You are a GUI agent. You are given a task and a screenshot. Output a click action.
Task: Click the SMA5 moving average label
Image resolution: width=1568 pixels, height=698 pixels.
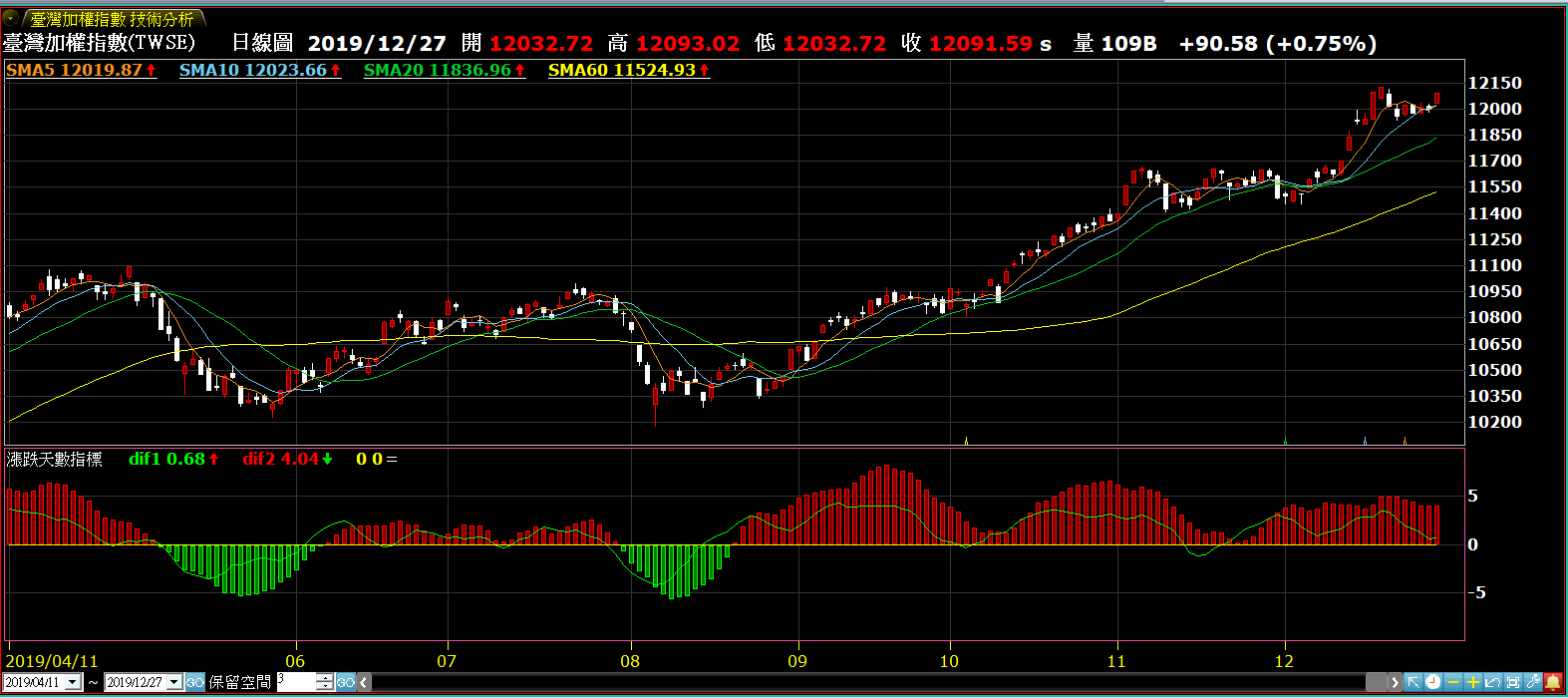[x=81, y=70]
